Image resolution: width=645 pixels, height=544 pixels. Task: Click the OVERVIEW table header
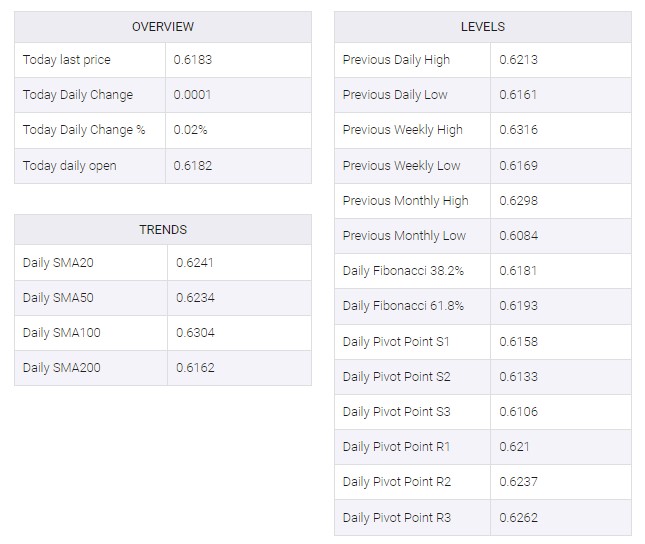[x=163, y=27]
